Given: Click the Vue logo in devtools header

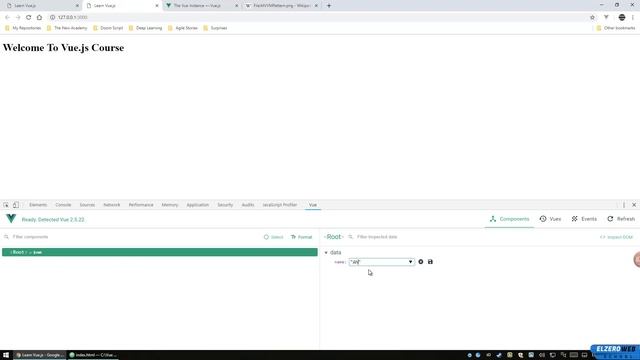Looking at the screenshot, I should click(x=11, y=219).
